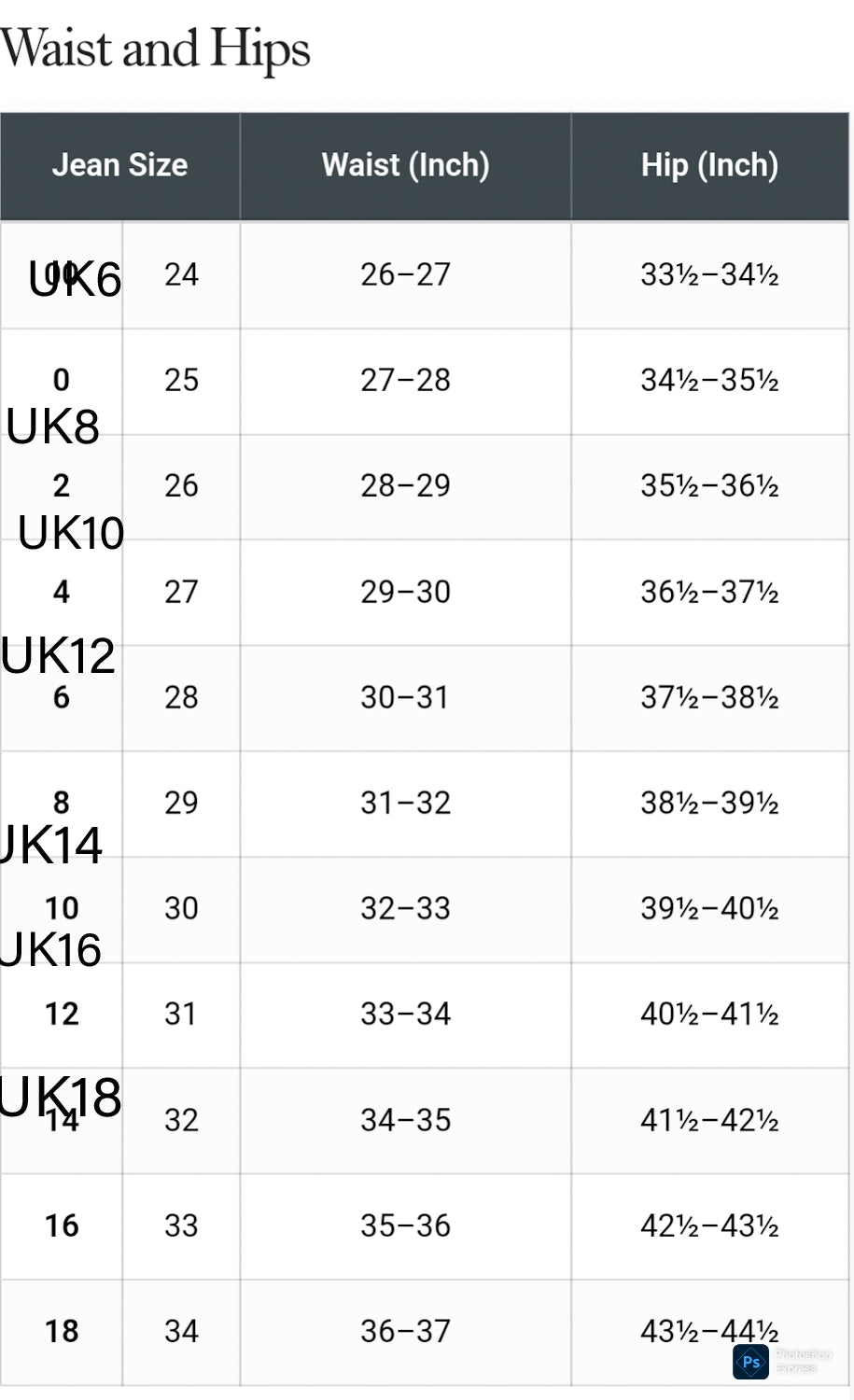Viewport: 854px width, 1400px height.
Task: Select the UK6 size label
Action: pyautogui.click(x=76, y=279)
